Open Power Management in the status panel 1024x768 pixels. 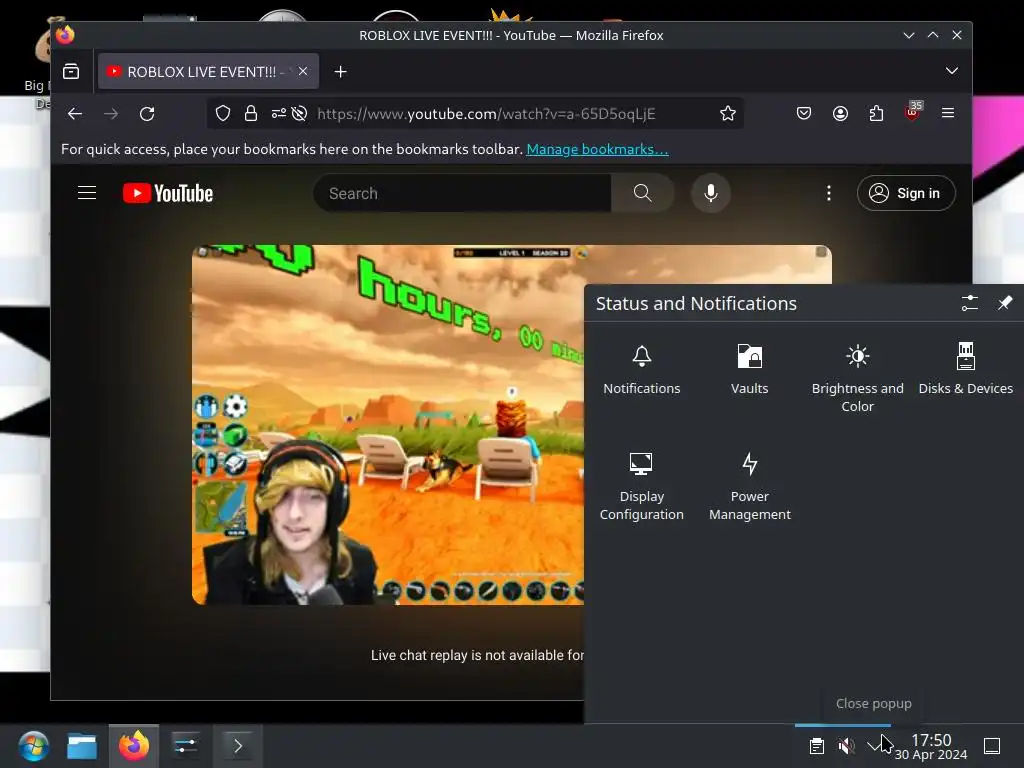749,487
